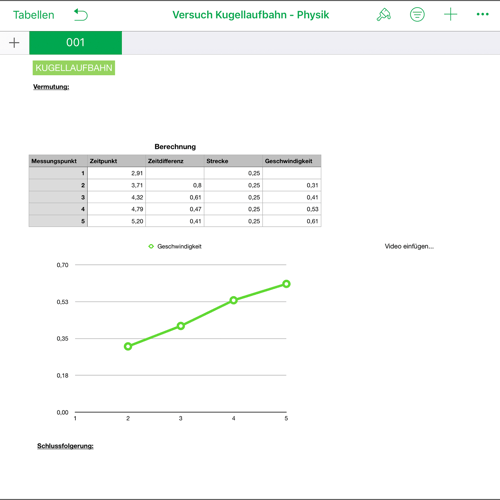Select Zeitdifferenz cell 0,41 in row 5
Viewport: 500px width, 500px height.
(x=175, y=221)
